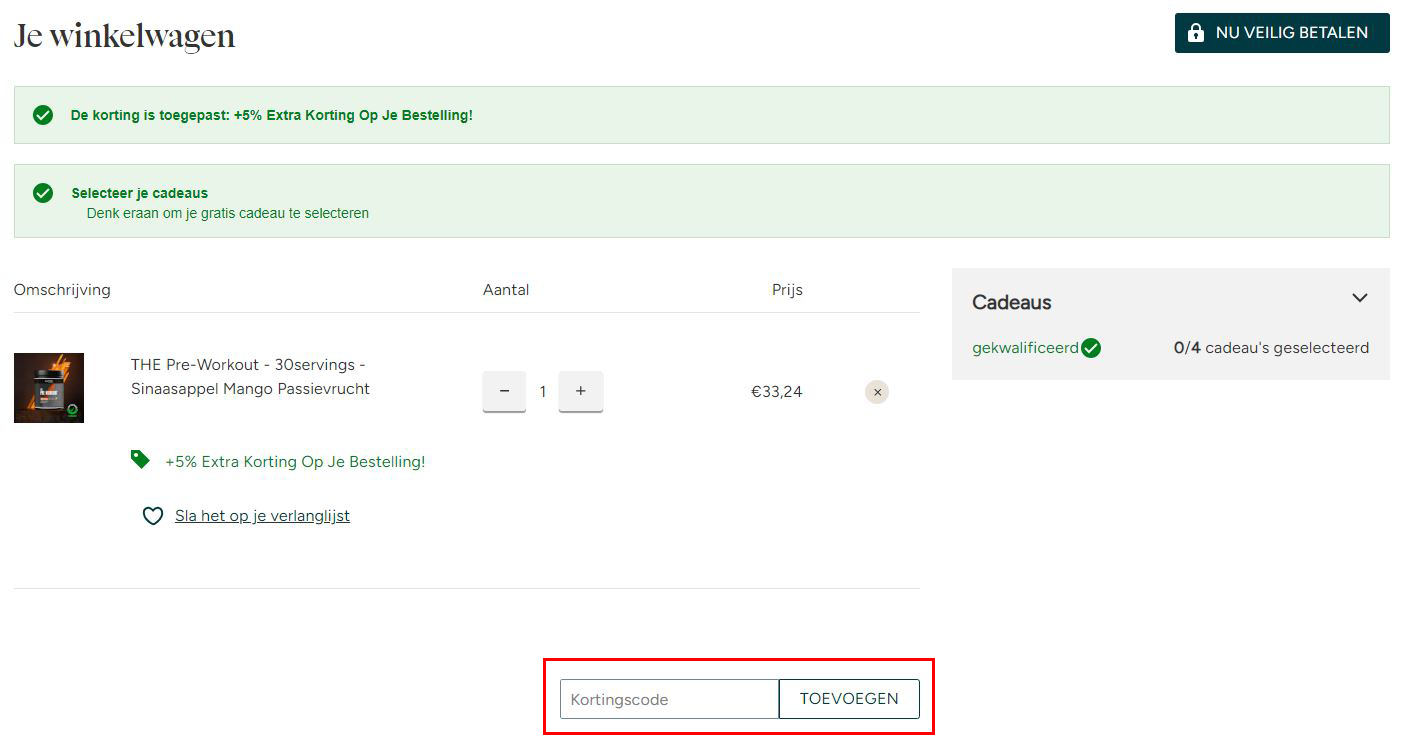The width and height of the screenshot is (1404, 749).
Task: Click the lock icon on the checkout button
Action: pos(1195,33)
